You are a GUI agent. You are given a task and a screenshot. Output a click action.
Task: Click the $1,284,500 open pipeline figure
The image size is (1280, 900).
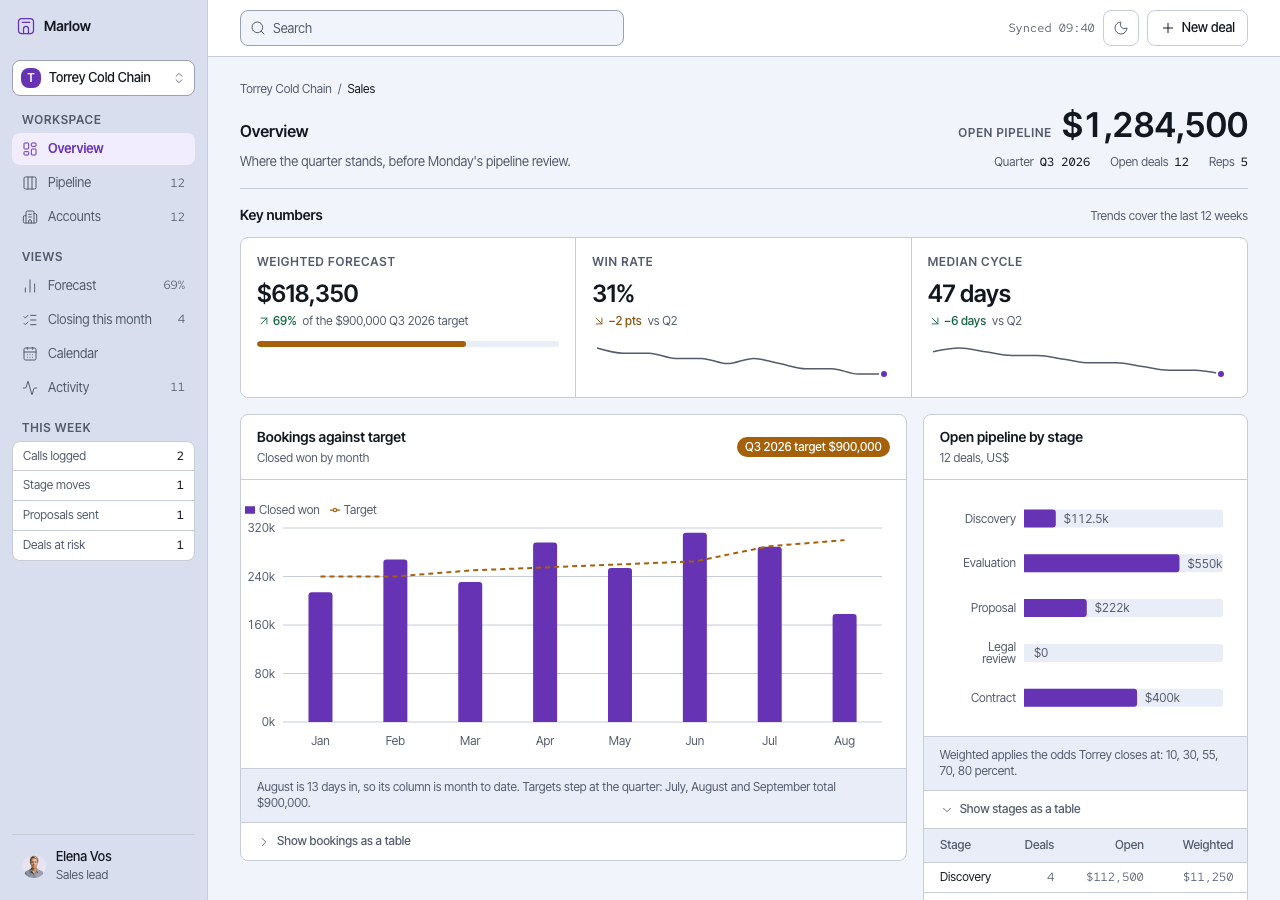pos(1155,125)
